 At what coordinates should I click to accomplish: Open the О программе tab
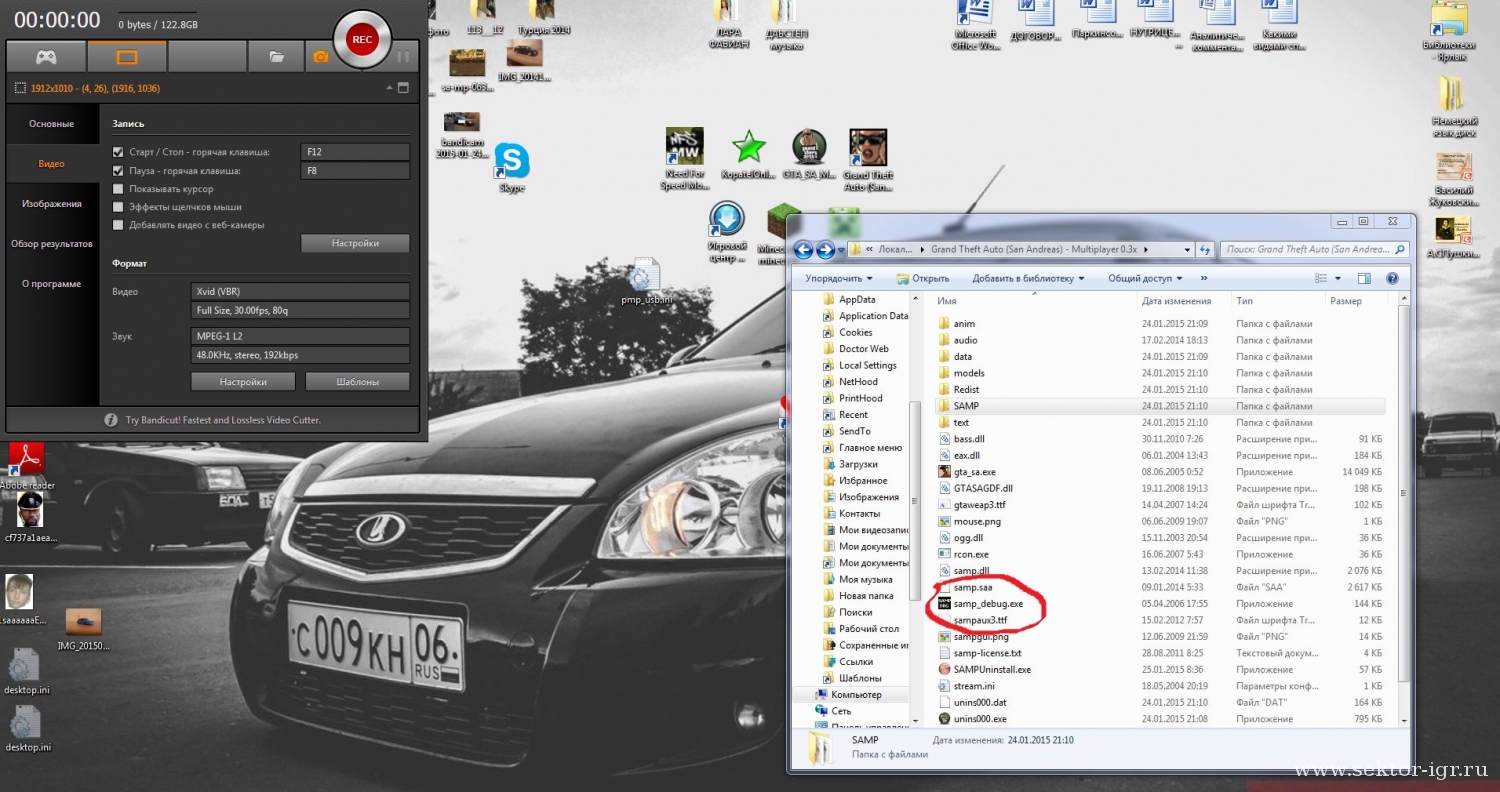[51, 284]
